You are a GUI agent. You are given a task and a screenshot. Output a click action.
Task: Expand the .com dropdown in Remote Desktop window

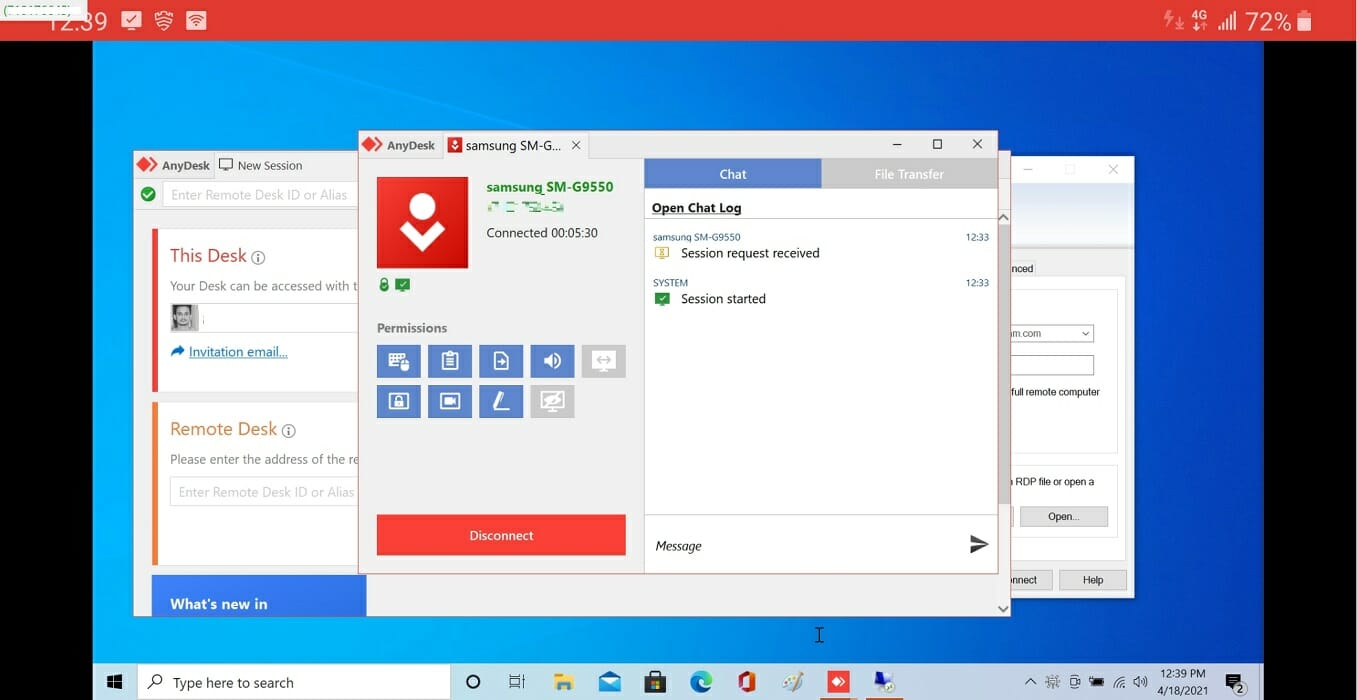(x=1085, y=333)
